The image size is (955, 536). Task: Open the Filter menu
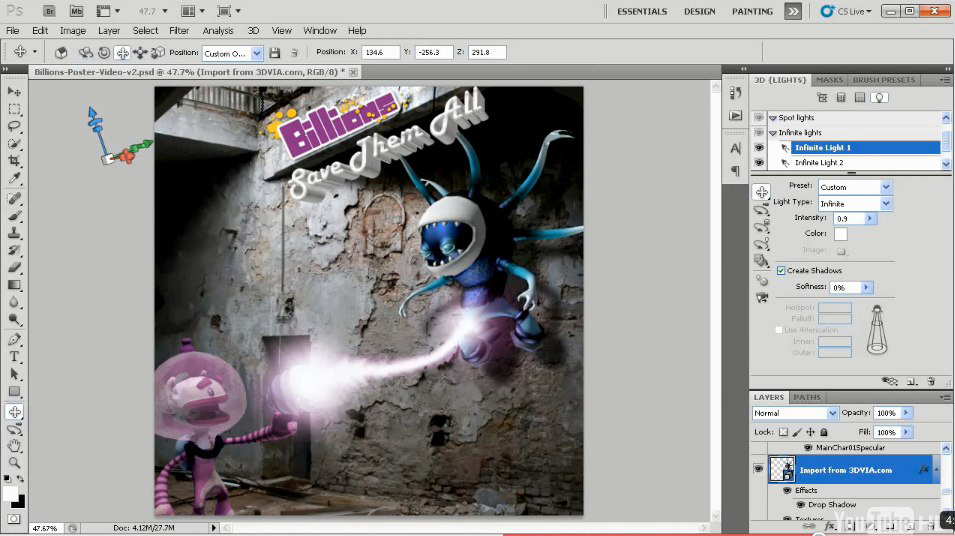pyautogui.click(x=178, y=31)
